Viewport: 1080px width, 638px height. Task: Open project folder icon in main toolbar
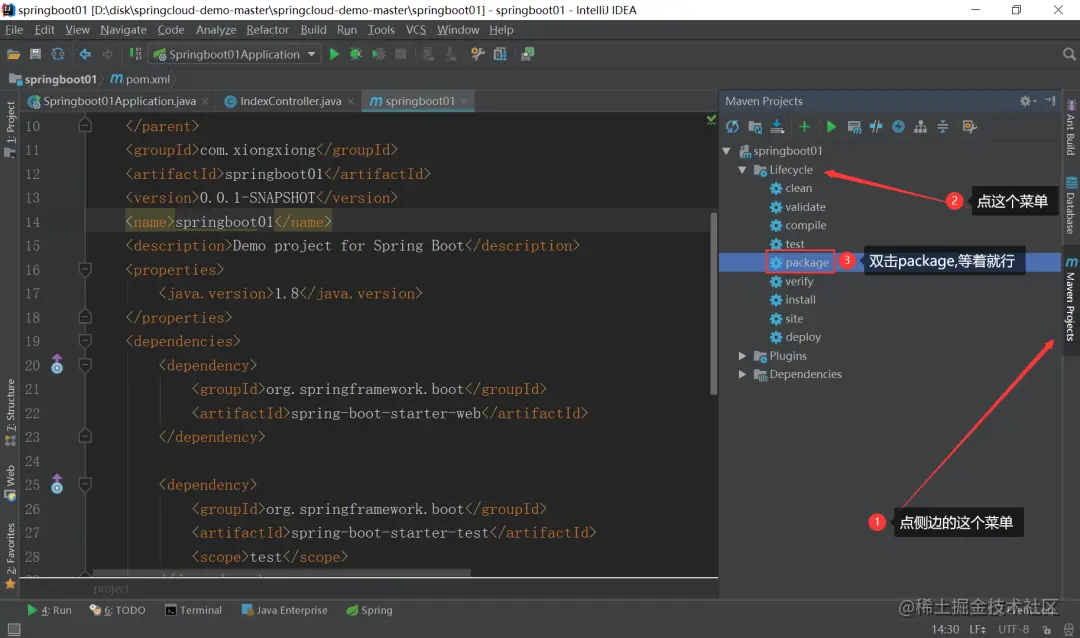pyautogui.click(x=13, y=54)
